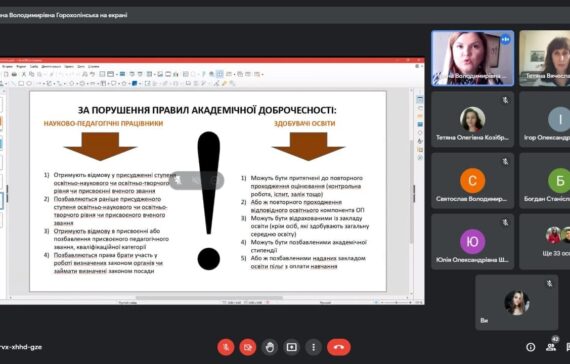Click the Copy icon in Impress toolbar
The width and height of the screenshot is (570, 364).
[32, 74]
